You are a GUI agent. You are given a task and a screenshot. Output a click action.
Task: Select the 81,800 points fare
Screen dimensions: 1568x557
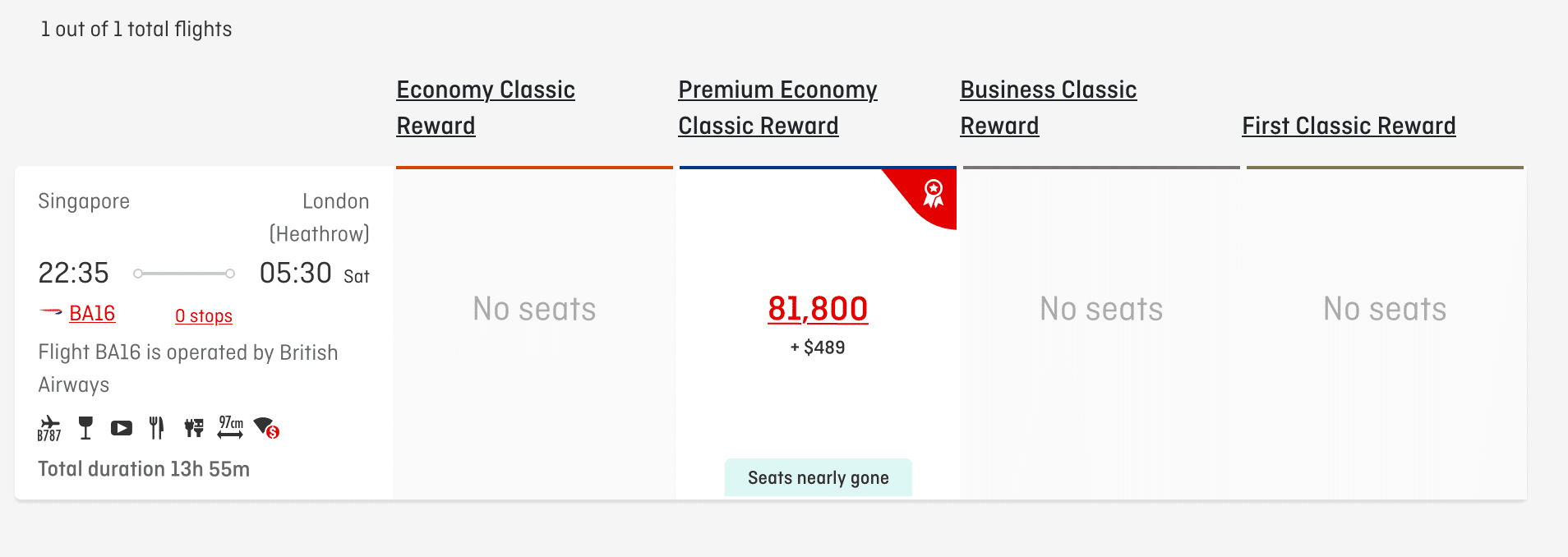818,309
